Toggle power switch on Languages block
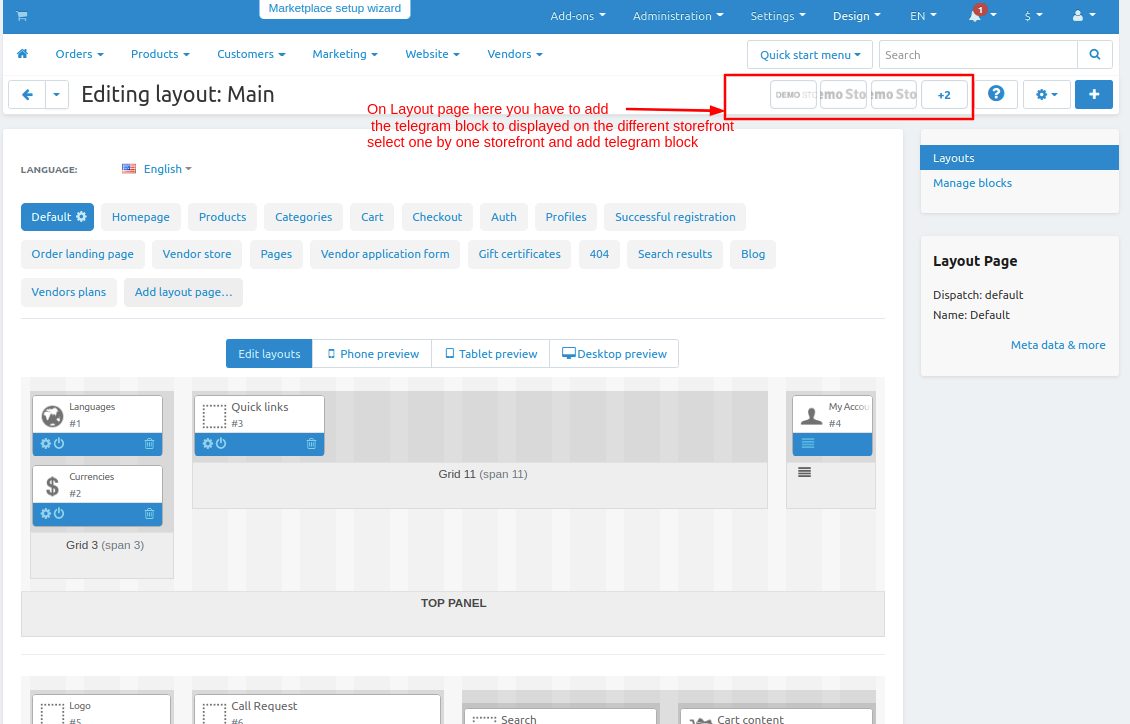Screen dimensions: 1130x724 tap(59, 444)
